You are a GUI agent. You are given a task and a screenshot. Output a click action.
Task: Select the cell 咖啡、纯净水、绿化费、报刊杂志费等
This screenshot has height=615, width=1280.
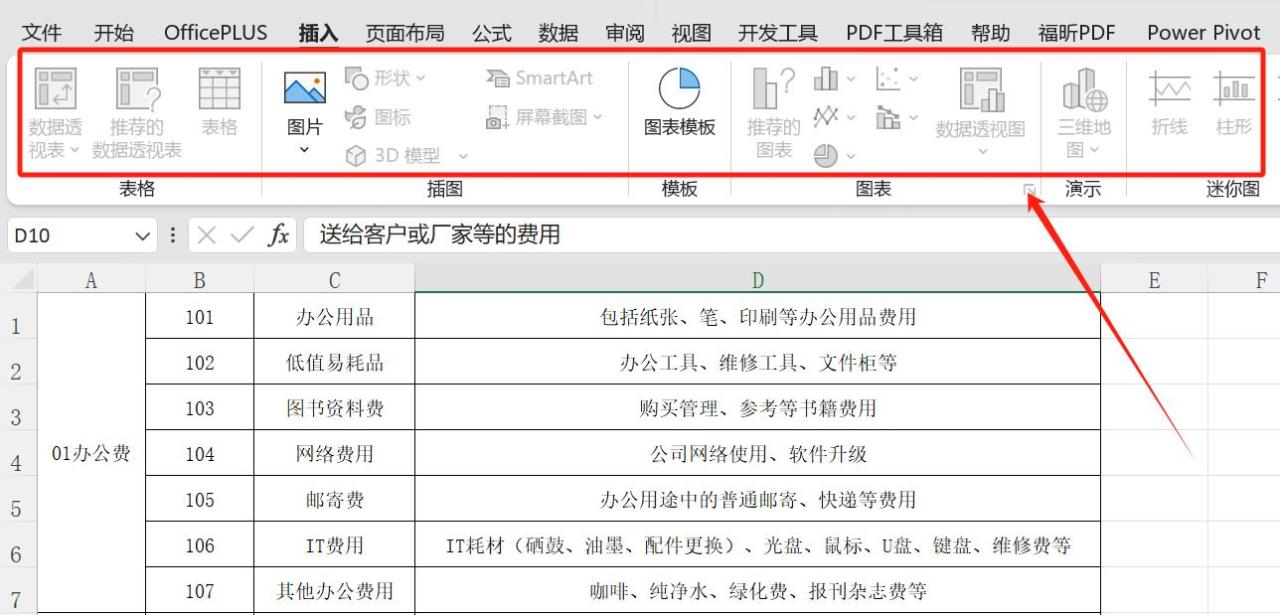758,591
